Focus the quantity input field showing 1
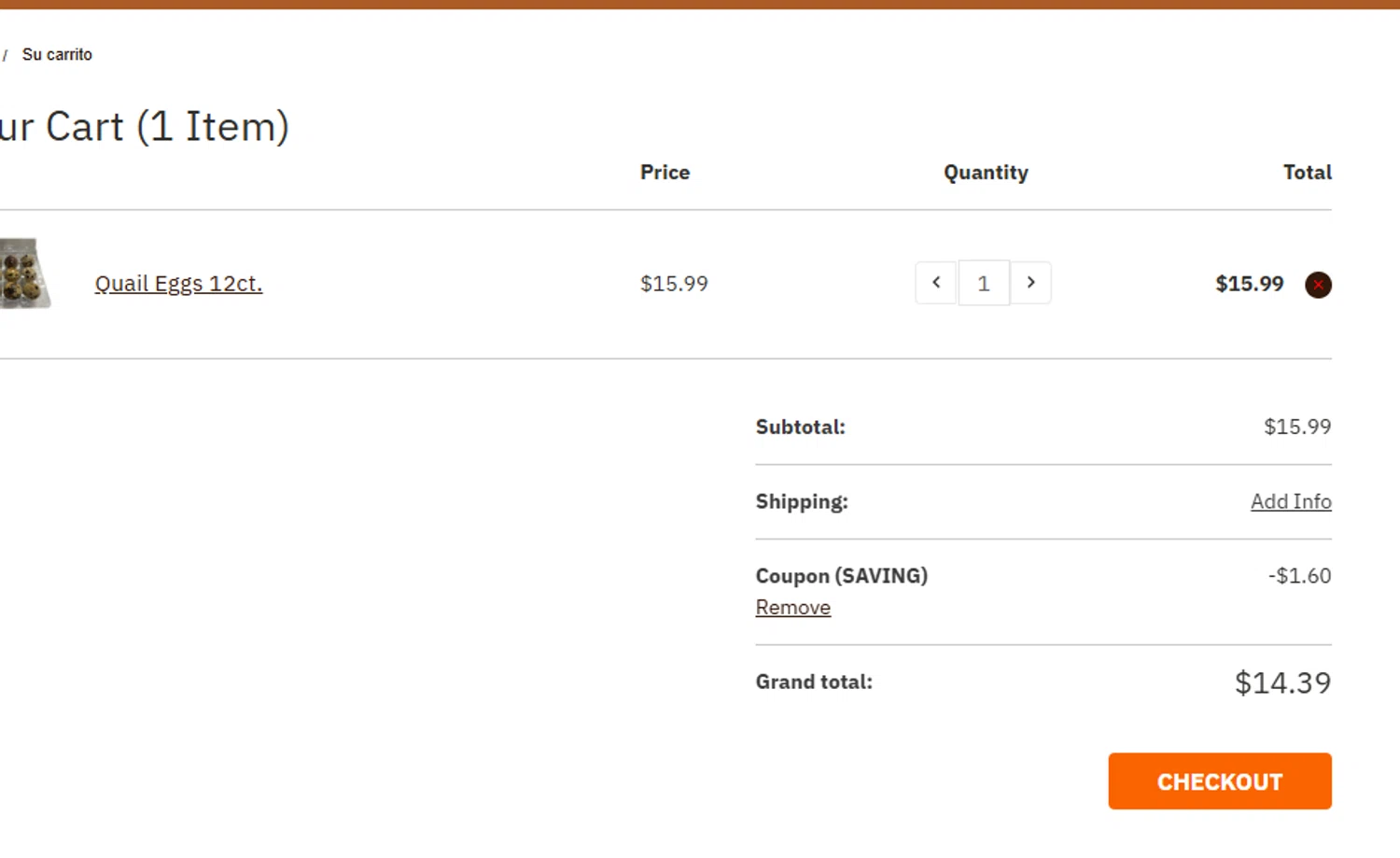Screen dimensions: 1400x858 tap(984, 283)
